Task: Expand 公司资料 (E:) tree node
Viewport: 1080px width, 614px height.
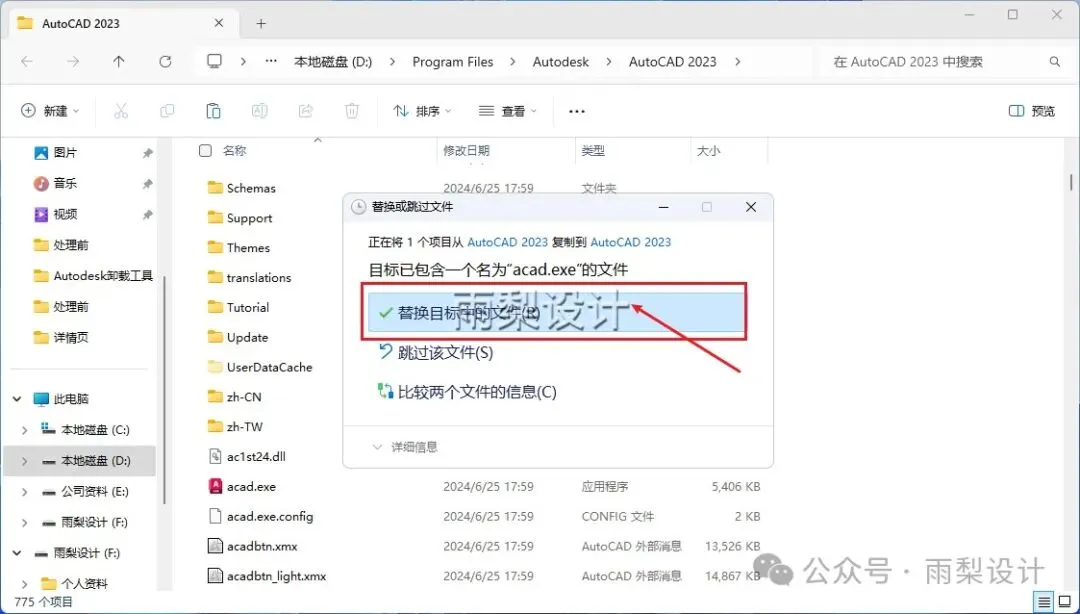Action: coord(25,492)
